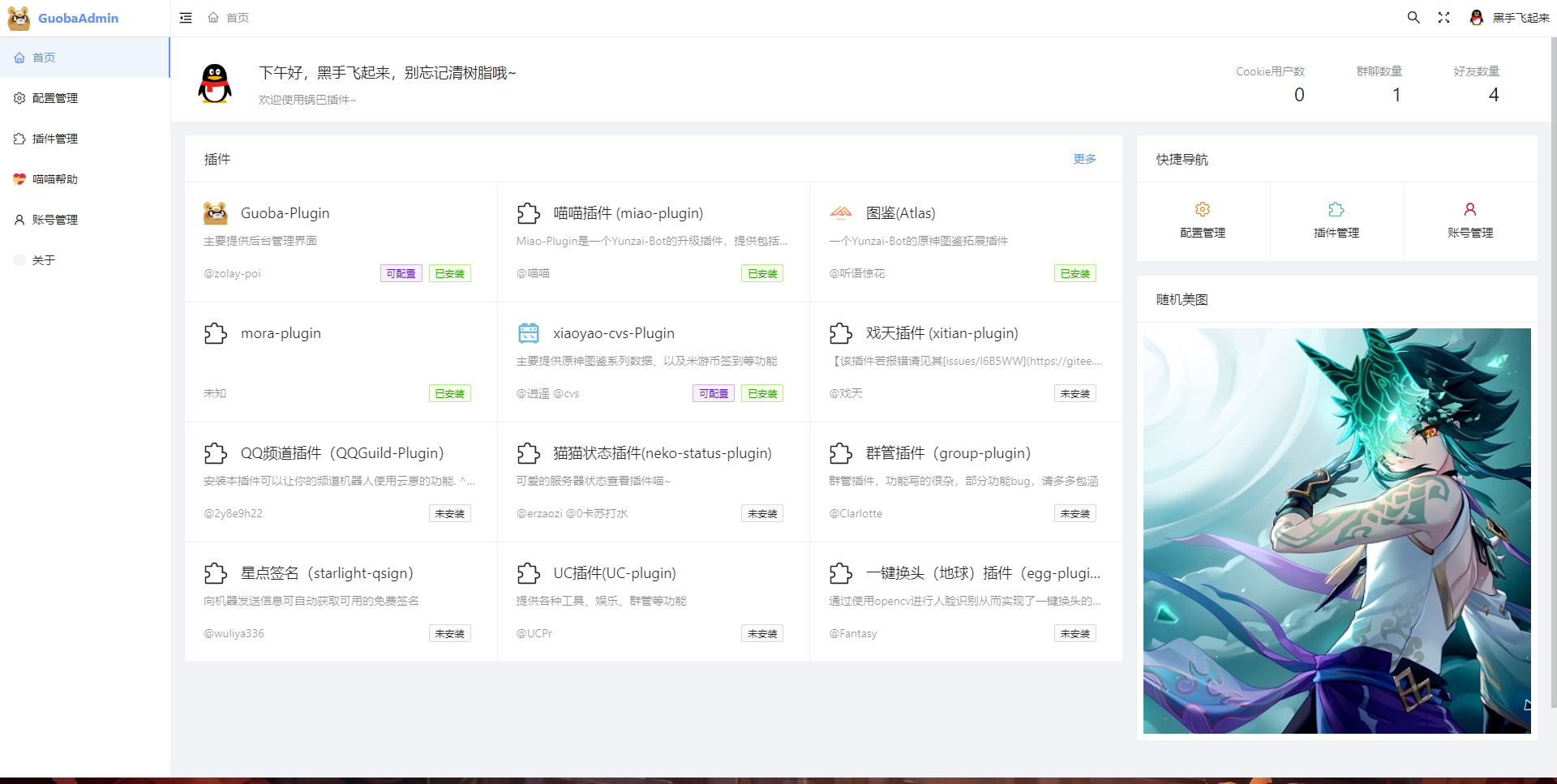Select 喵喵帮助 in the sidebar
Viewport: 1557px width, 784px height.
click(55, 179)
